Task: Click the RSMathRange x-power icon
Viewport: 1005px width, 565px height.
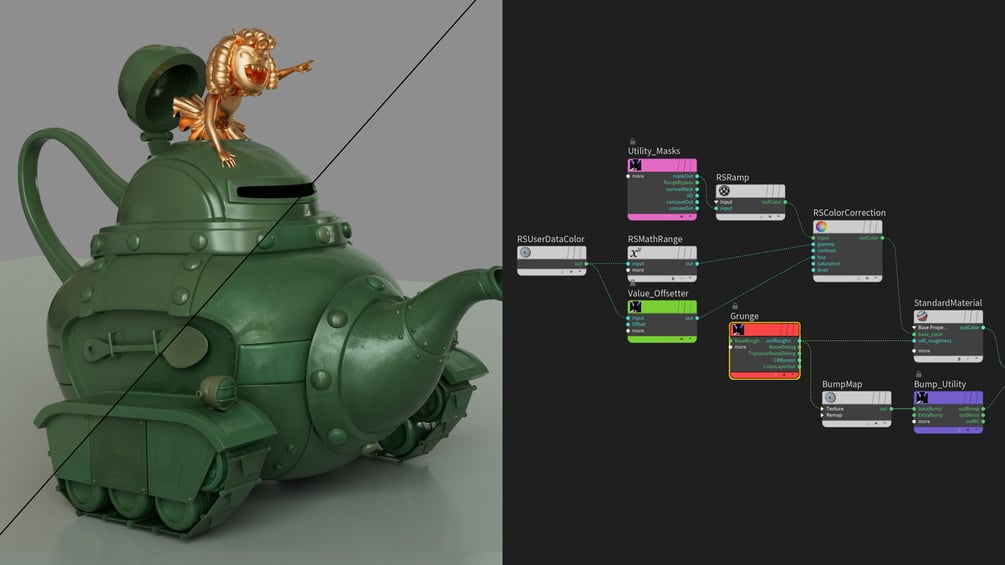Action: point(635,252)
